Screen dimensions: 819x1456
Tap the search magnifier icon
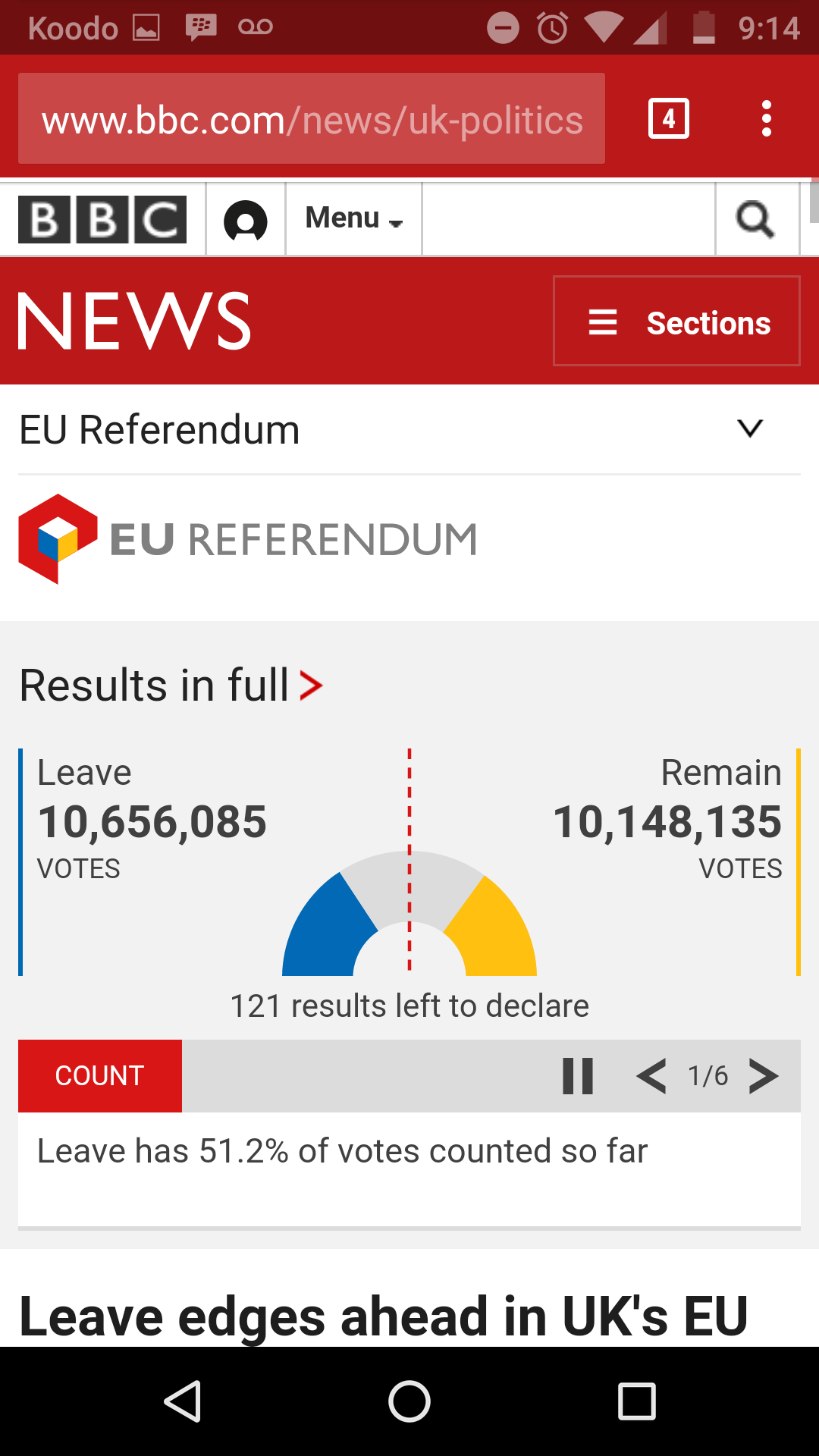pos(755,220)
